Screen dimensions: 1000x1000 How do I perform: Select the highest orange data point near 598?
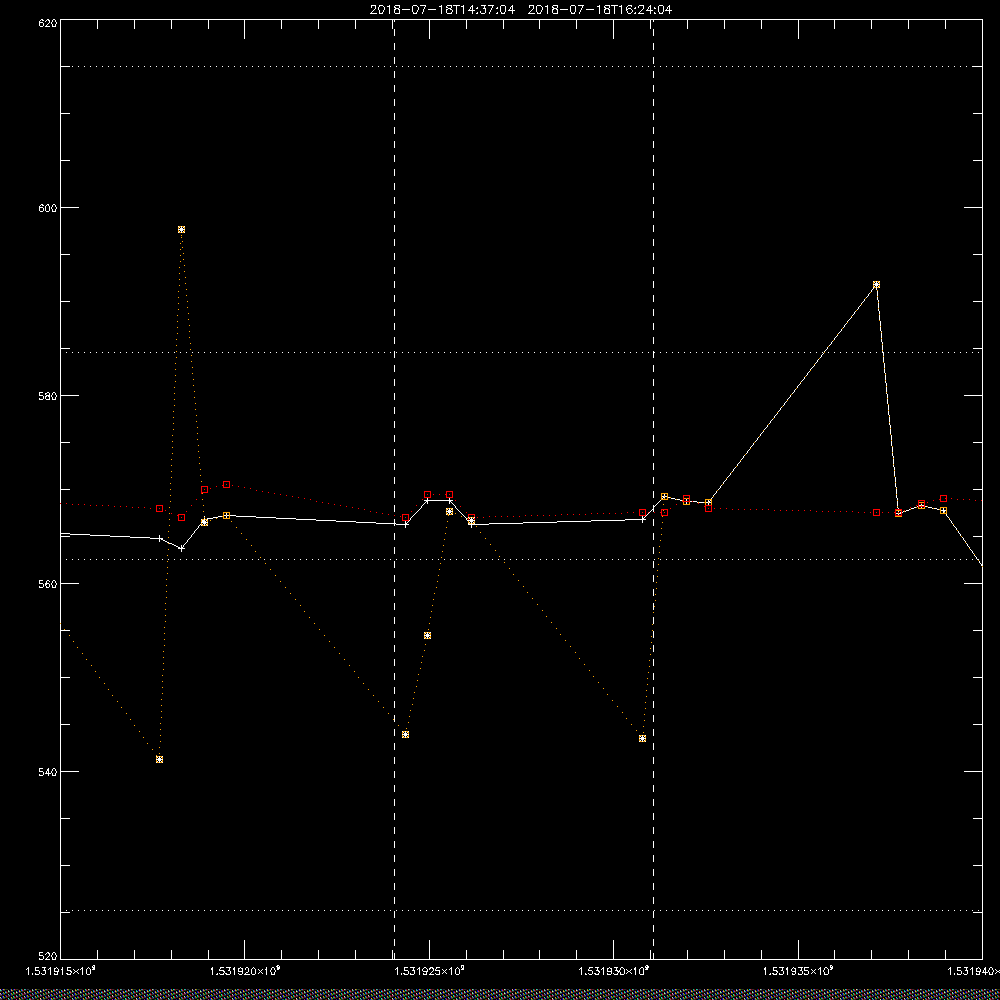[x=182, y=230]
